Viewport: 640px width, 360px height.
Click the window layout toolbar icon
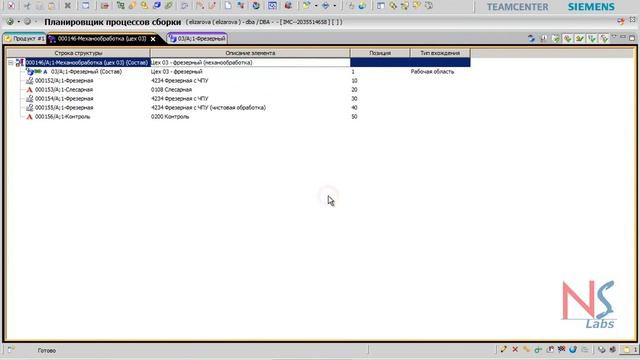(380, 6)
